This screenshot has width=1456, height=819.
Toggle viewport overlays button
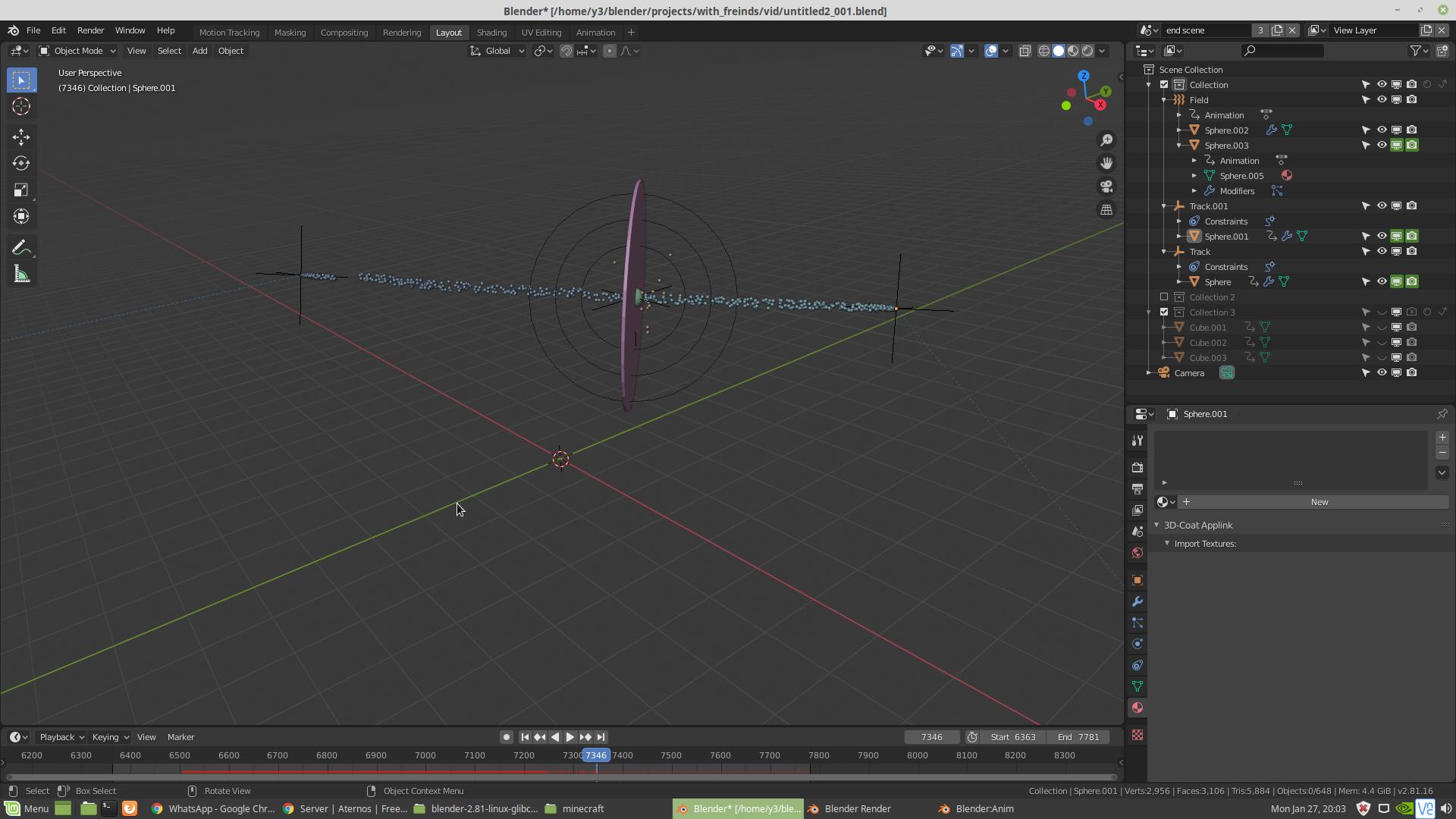point(991,51)
